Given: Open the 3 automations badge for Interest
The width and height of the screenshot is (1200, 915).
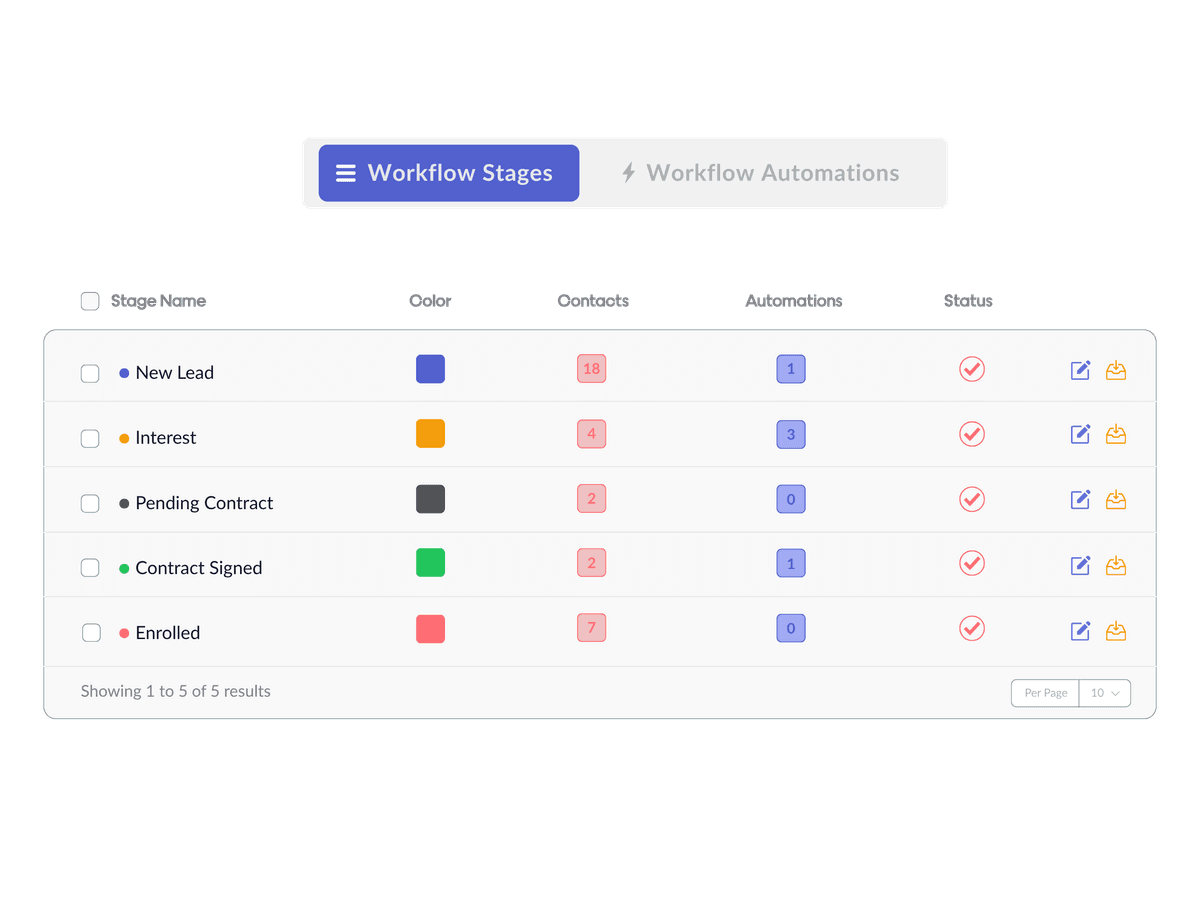Looking at the screenshot, I should (x=790, y=434).
